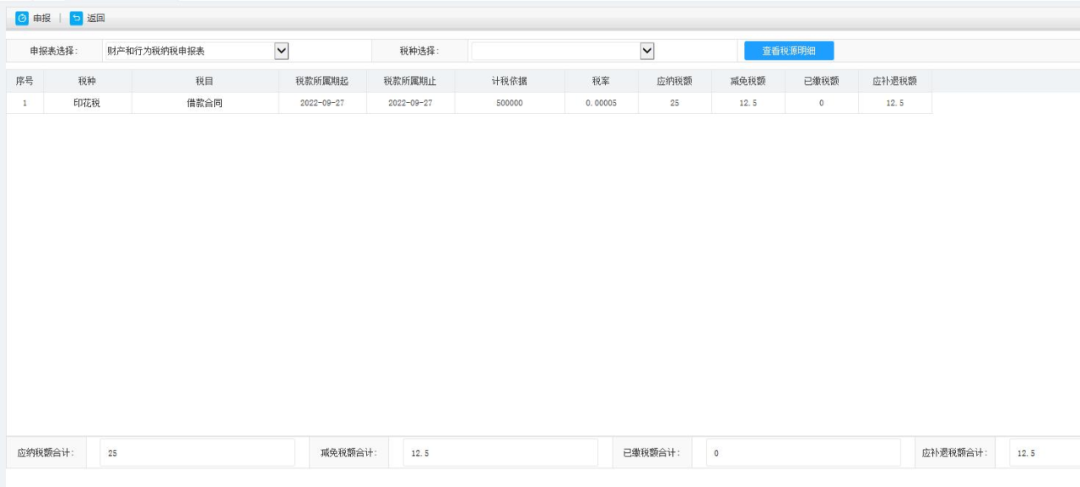1080x487 pixels.
Task: Select the 财产和行为税纳税申报表 combo box
Action: click(187, 50)
